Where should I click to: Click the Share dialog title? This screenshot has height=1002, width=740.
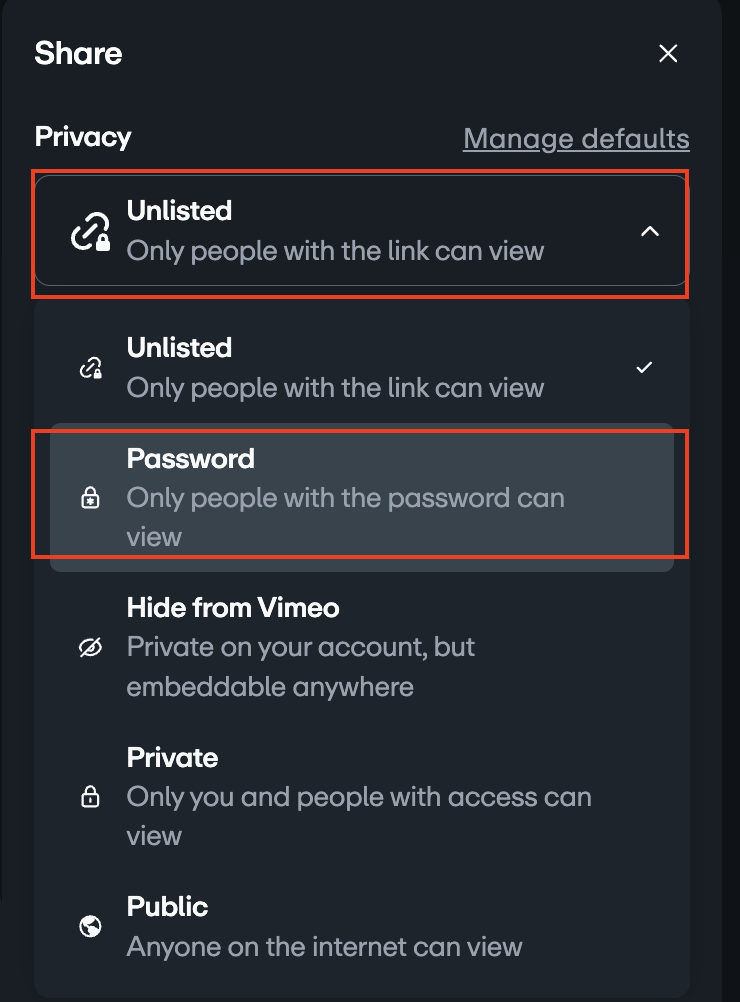click(77, 53)
